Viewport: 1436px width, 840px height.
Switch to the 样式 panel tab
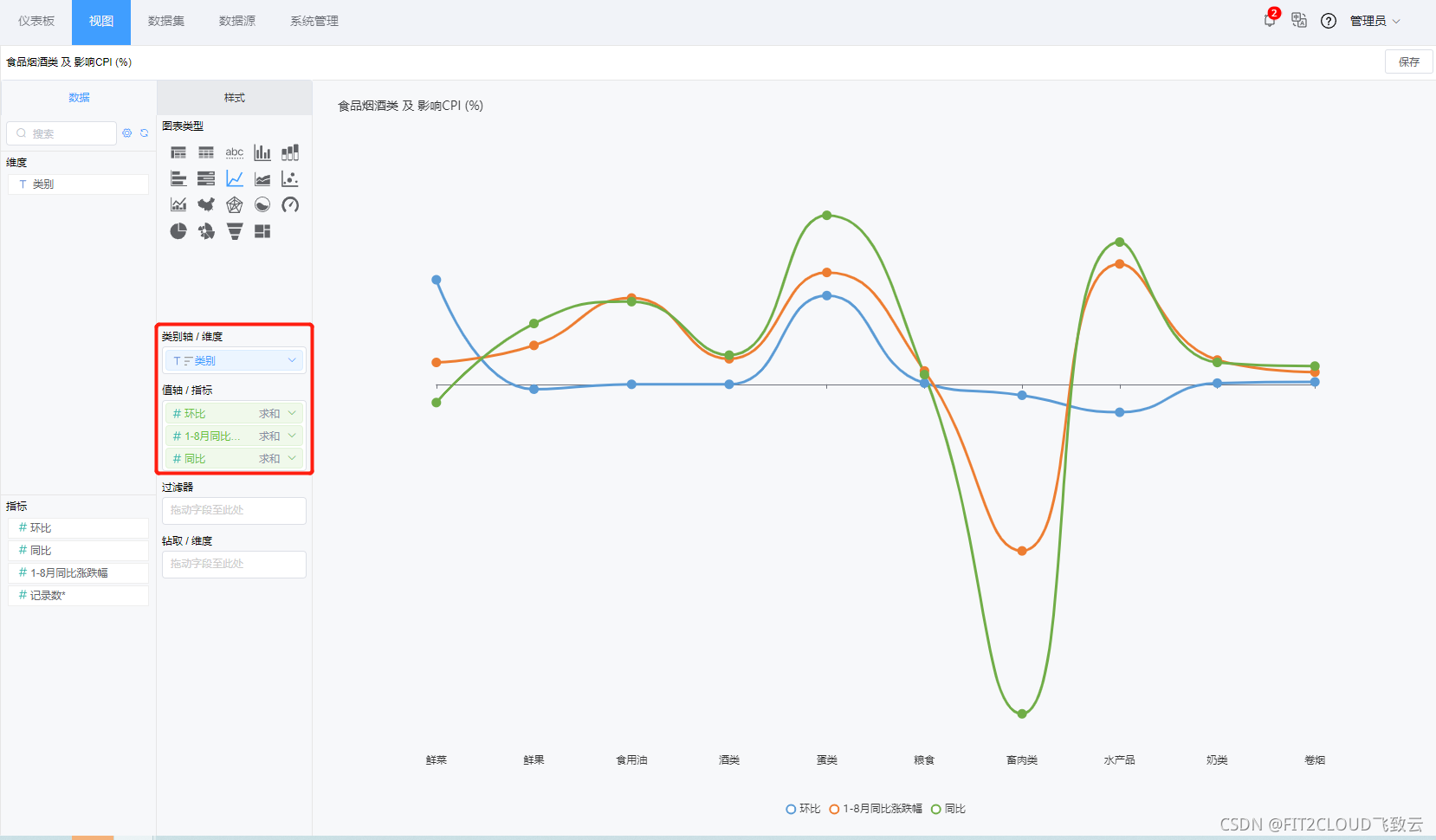pyautogui.click(x=235, y=98)
